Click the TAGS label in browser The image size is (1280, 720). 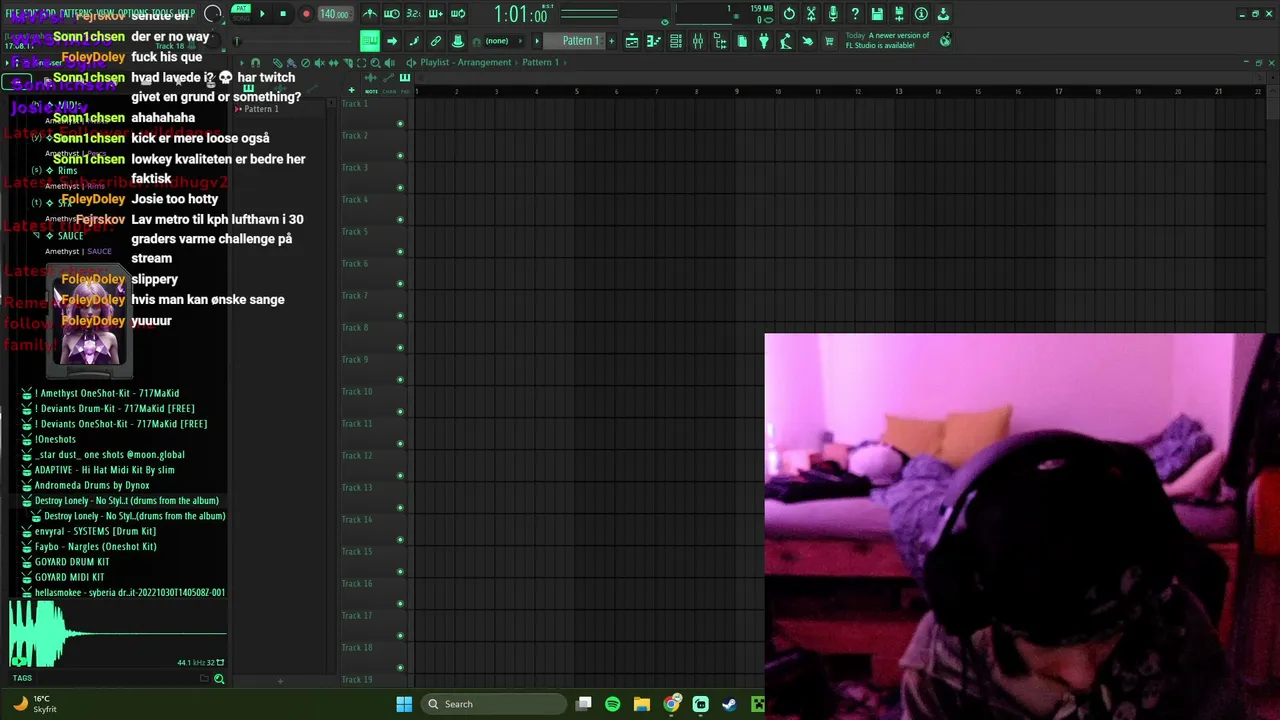tap(22, 678)
